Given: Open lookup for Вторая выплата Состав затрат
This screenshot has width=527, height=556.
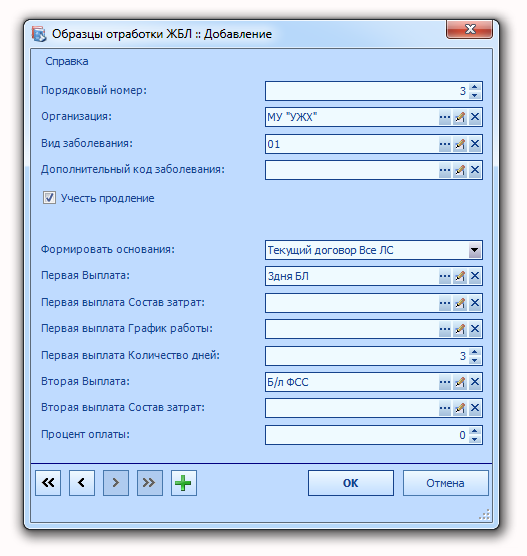Looking at the screenshot, I should point(445,408).
